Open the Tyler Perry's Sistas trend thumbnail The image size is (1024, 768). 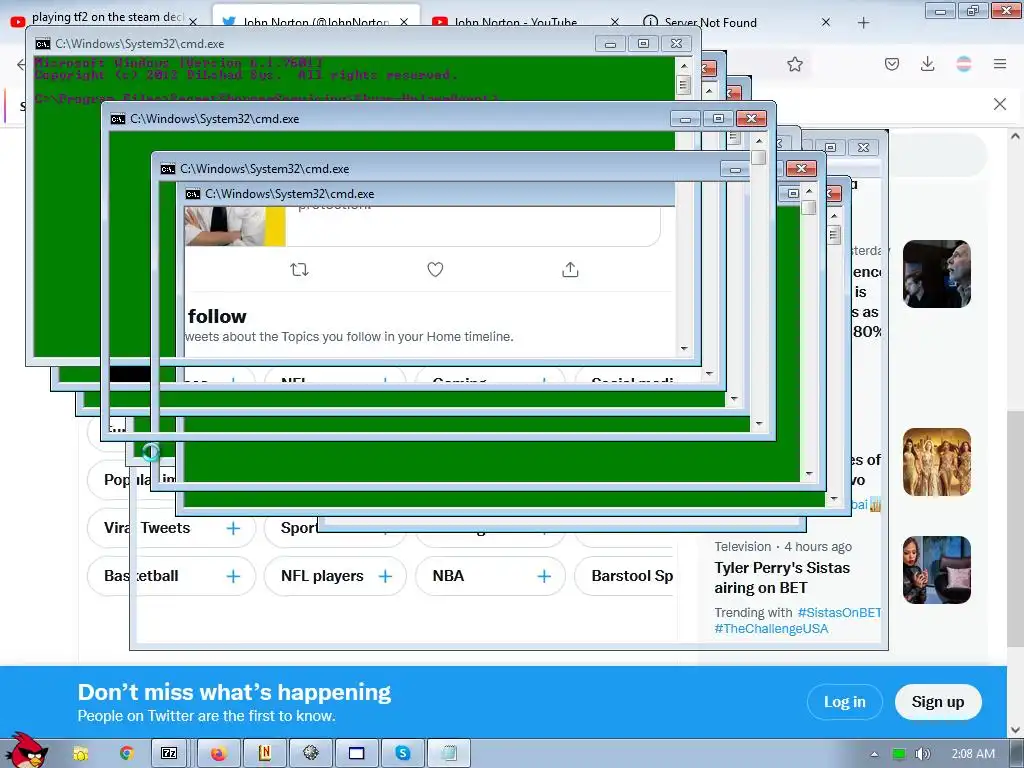pos(936,570)
